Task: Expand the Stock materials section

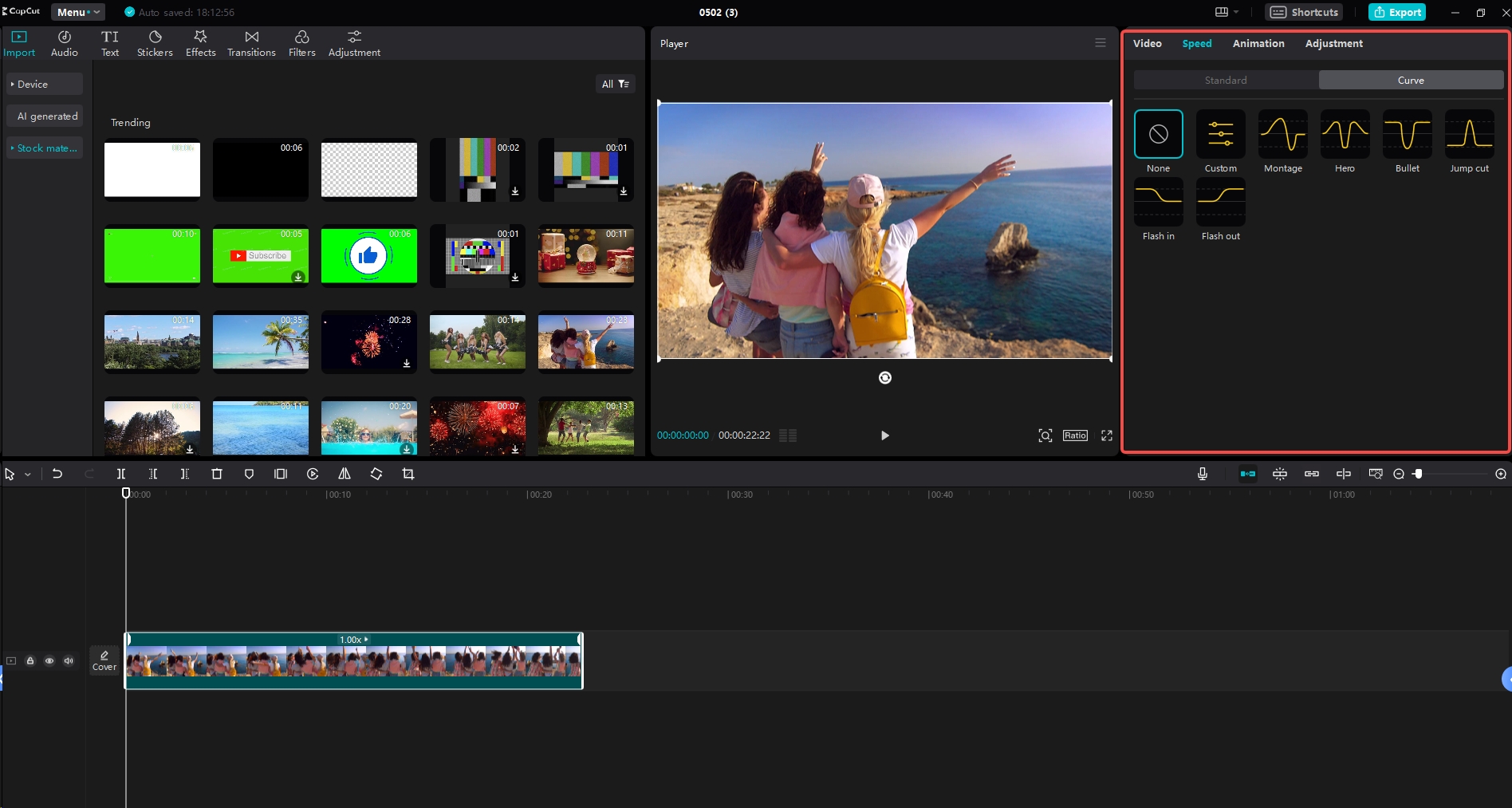Action: point(45,148)
